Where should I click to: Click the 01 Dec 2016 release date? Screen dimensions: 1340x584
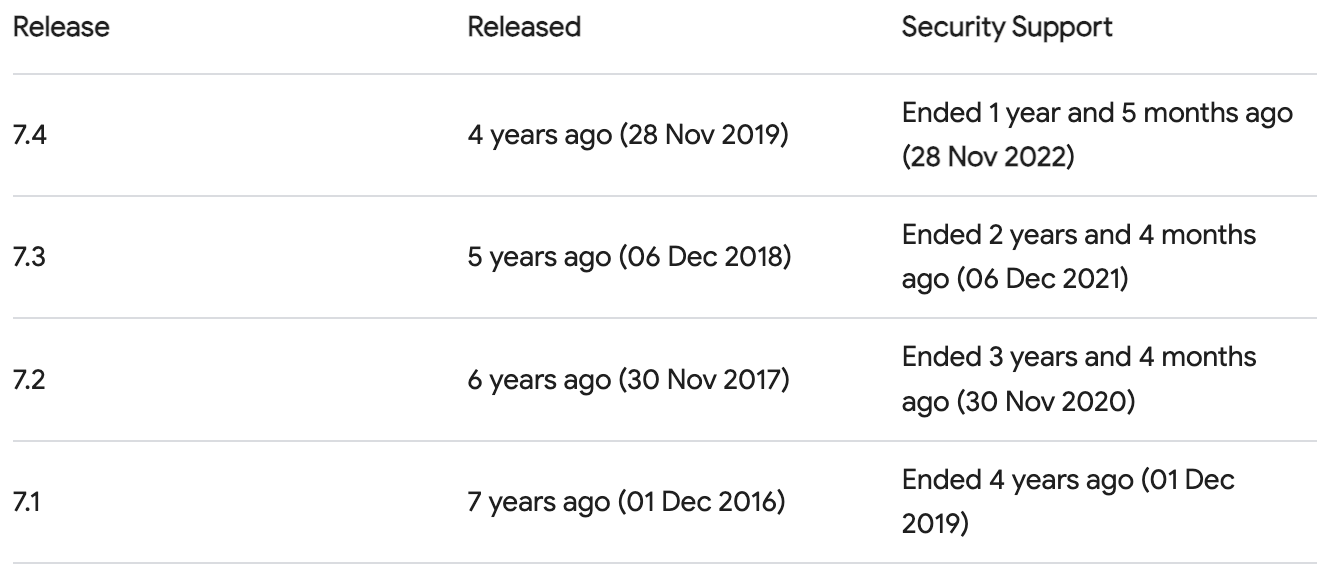(x=703, y=502)
